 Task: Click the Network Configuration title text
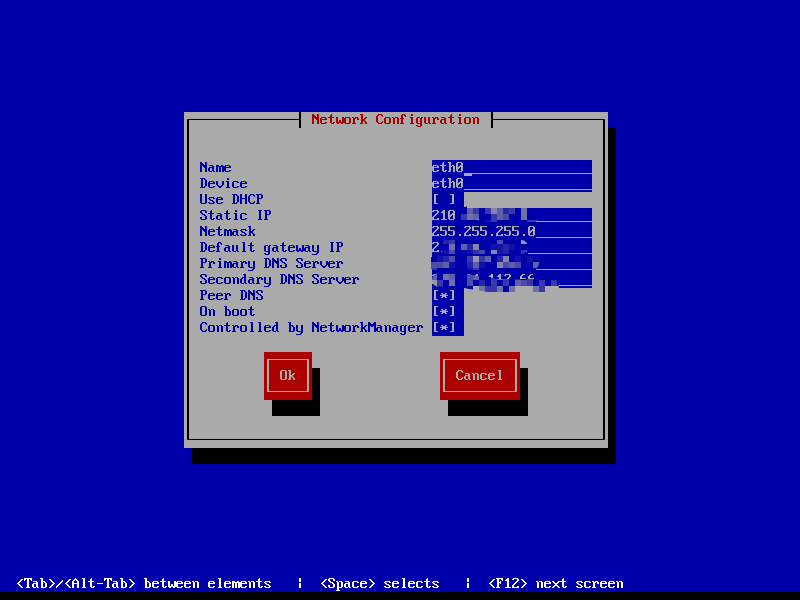pyautogui.click(x=395, y=119)
